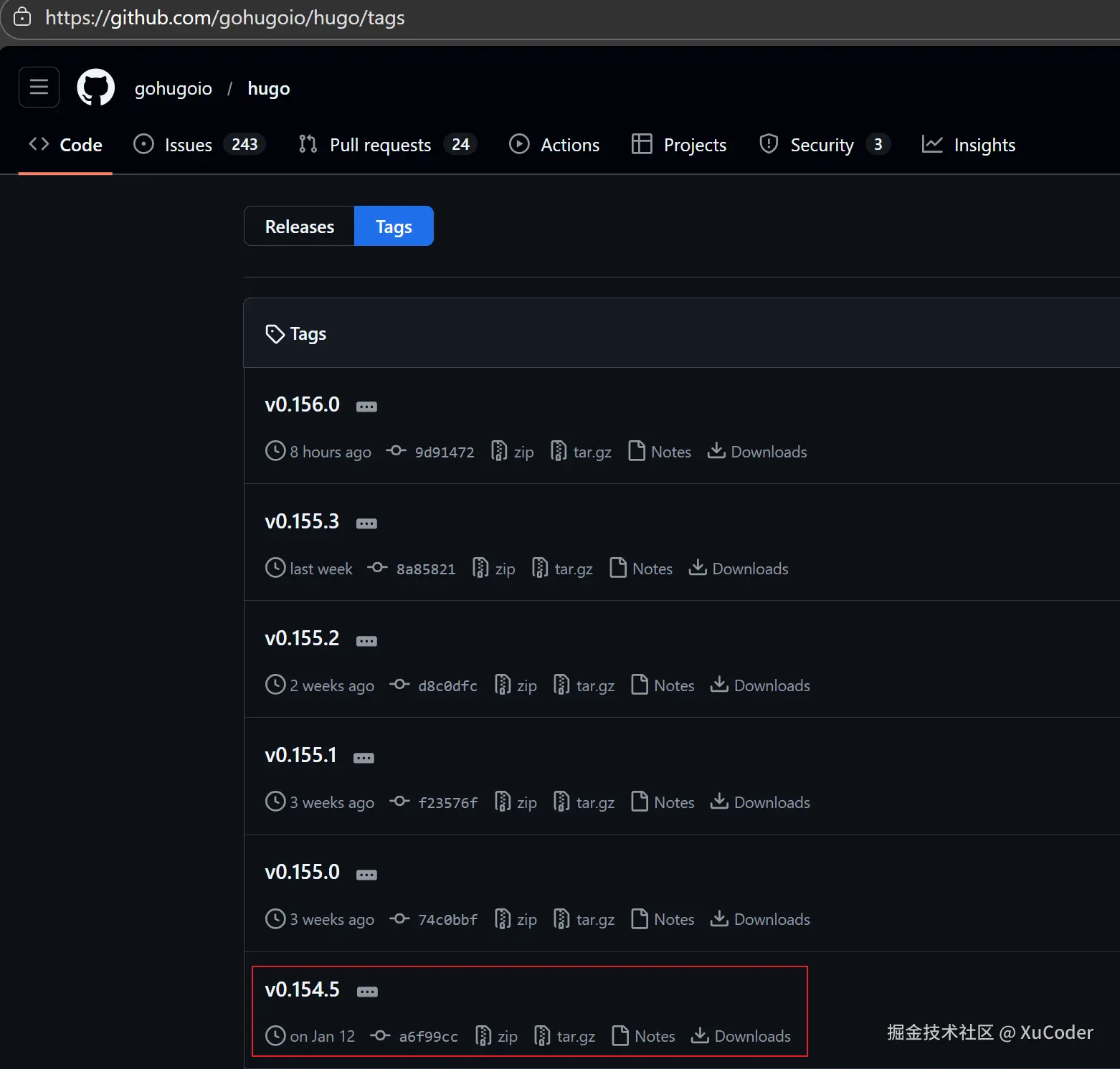Screen dimensions: 1120x1069
Task: Open the v0.155.1 tag
Action: 300,755
